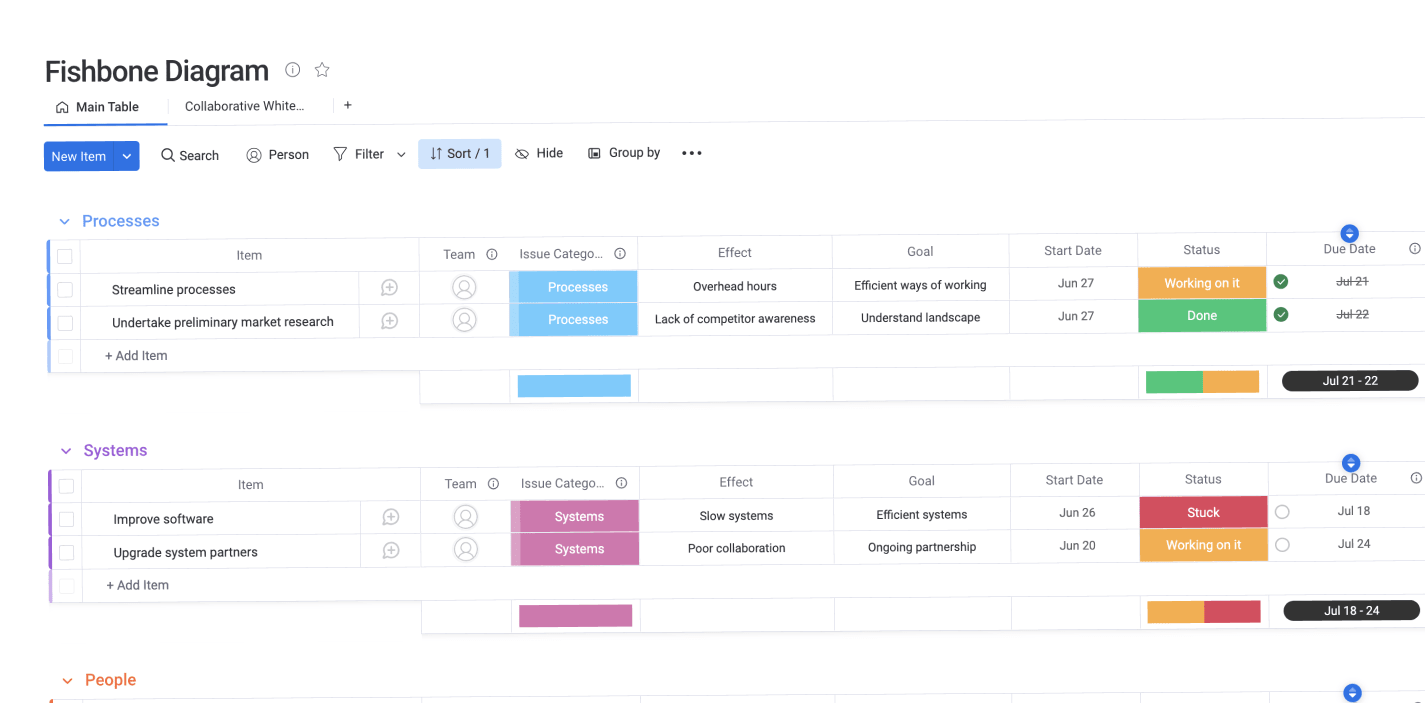Click the Team avatar for Upgrade system partners
Image resolution: width=1425 pixels, height=703 pixels.
[465, 549]
